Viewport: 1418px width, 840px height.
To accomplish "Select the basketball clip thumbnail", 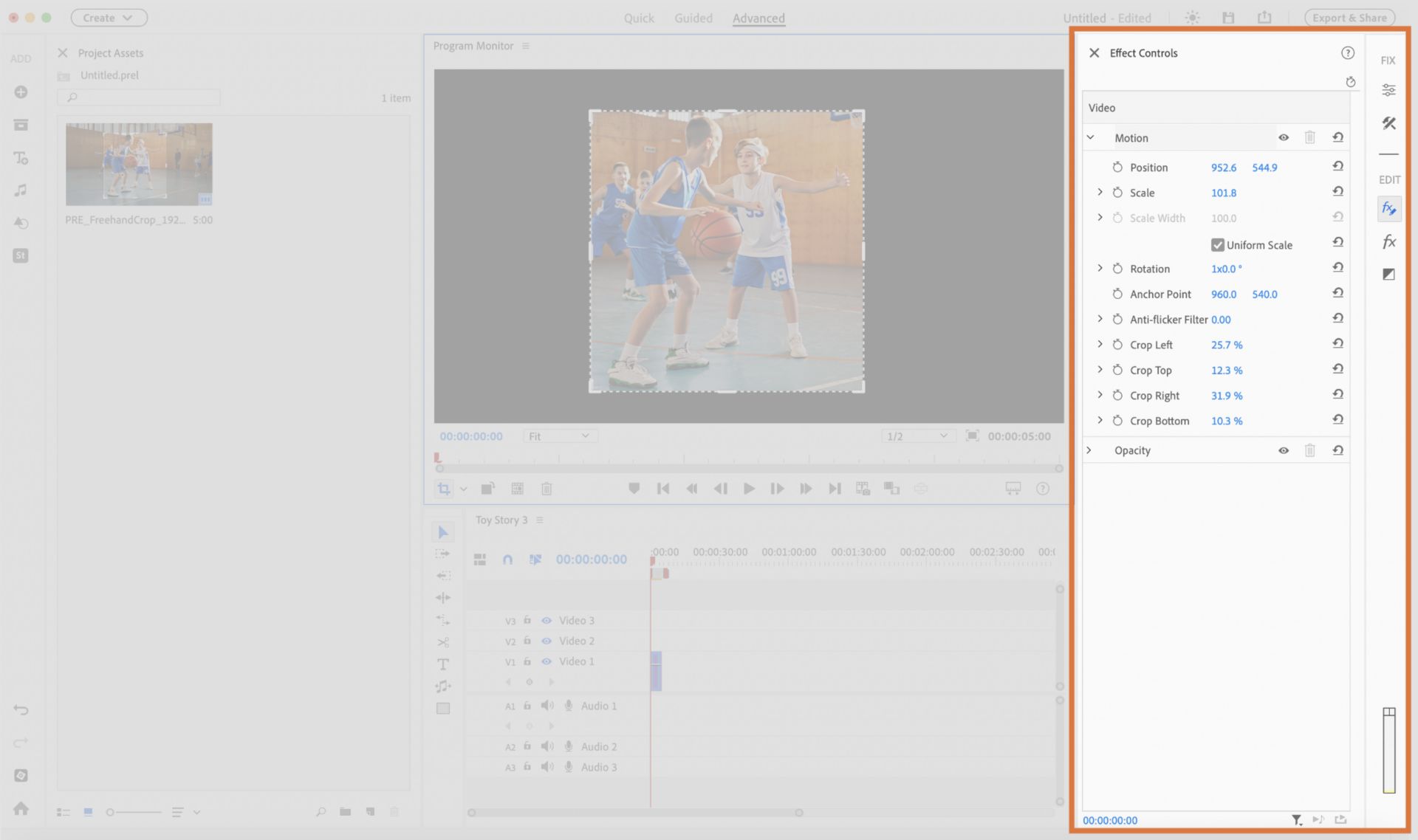I will 139,164.
